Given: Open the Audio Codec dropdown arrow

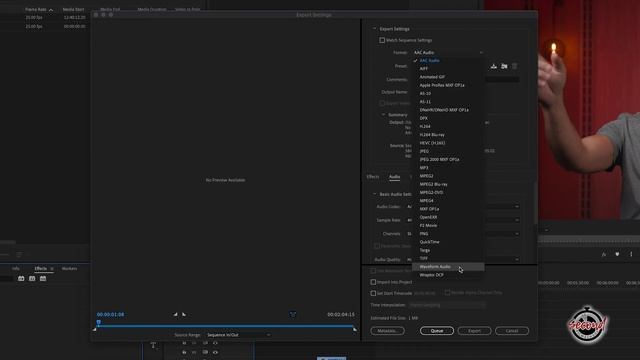Looking at the screenshot, I should pyautogui.click(x=517, y=207).
